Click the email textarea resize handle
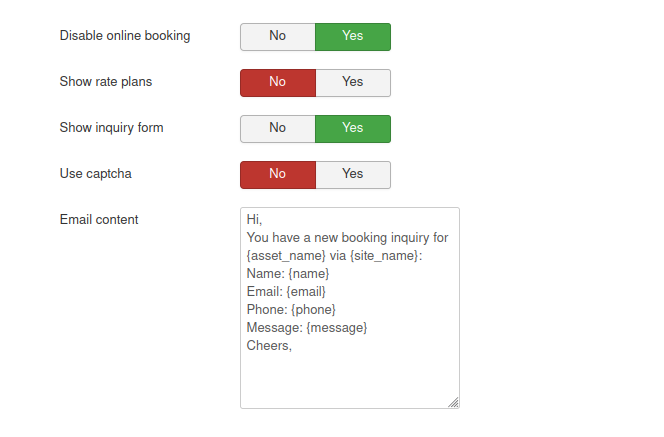664x437 pixels. pyautogui.click(x=453, y=402)
